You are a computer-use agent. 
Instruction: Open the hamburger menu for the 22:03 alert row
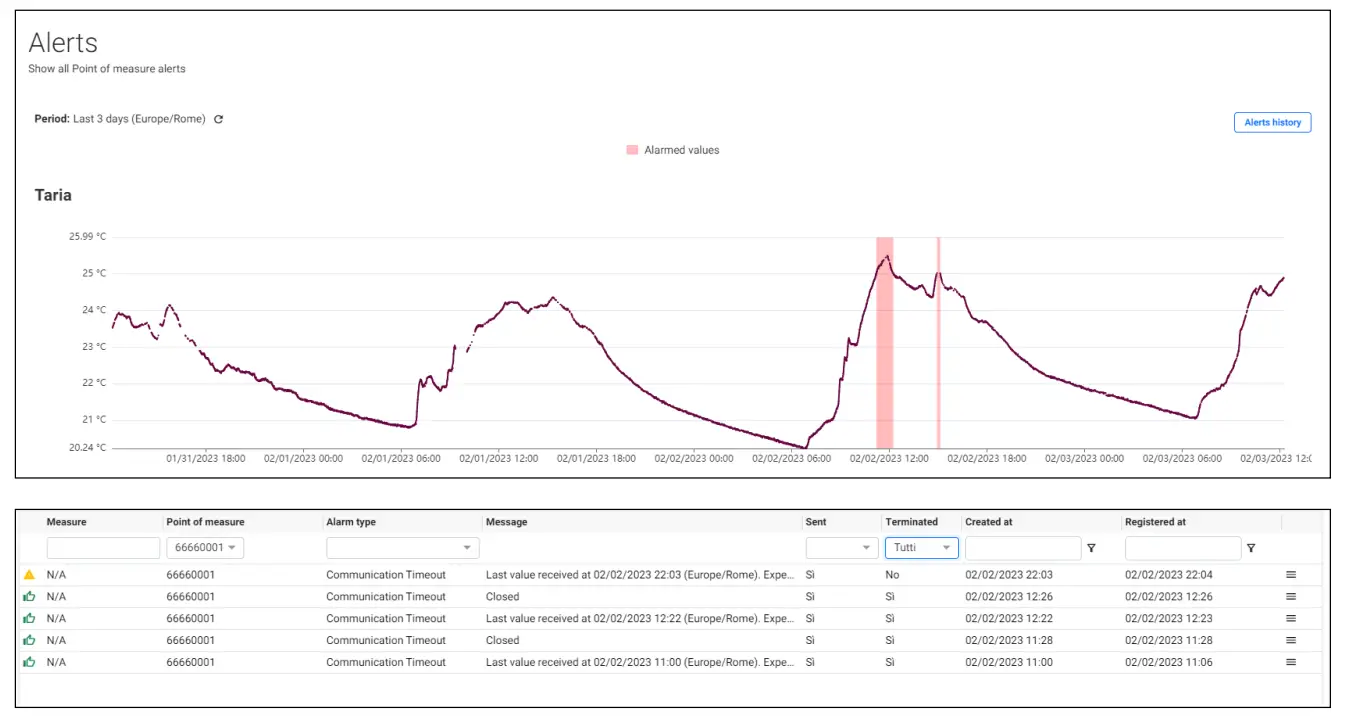click(1291, 575)
